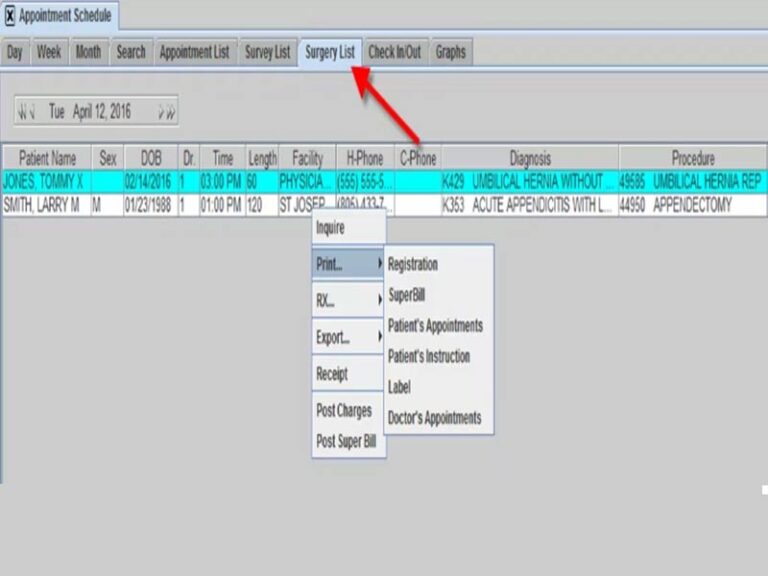
Task: Select patient JONES, TOMMY X row
Action: [x=384, y=182]
